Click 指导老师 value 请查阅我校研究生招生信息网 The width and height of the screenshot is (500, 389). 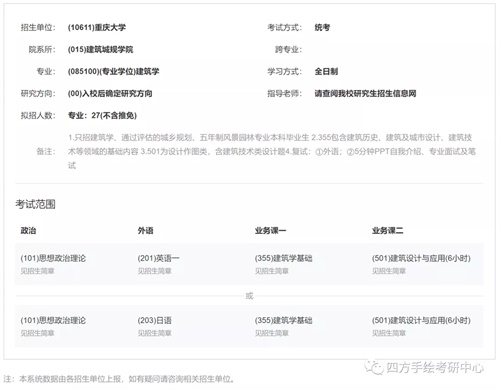(365, 93)
